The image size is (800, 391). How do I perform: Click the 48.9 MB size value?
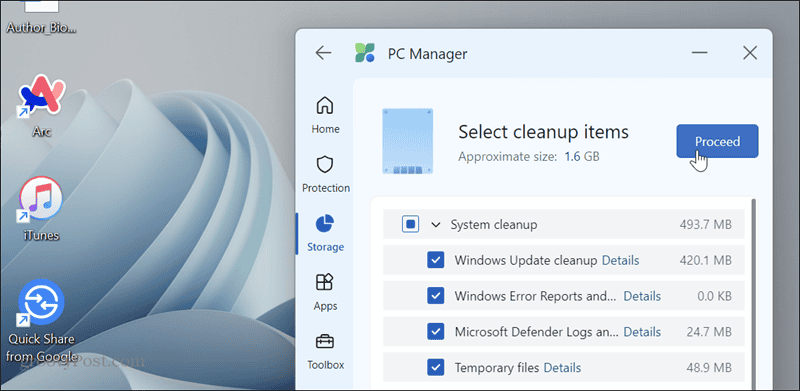(x=709, y=368)
